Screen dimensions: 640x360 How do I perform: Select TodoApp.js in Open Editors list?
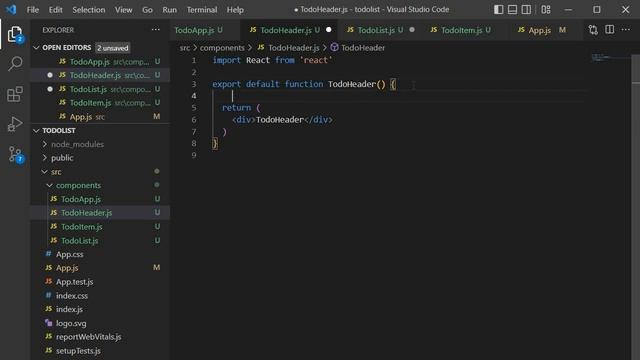(x=100, y=62)
